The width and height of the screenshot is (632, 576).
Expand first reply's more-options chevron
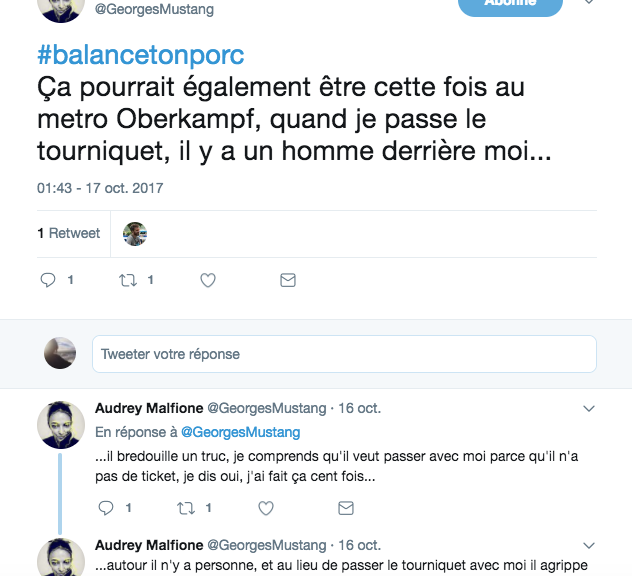tap(589, 408)
